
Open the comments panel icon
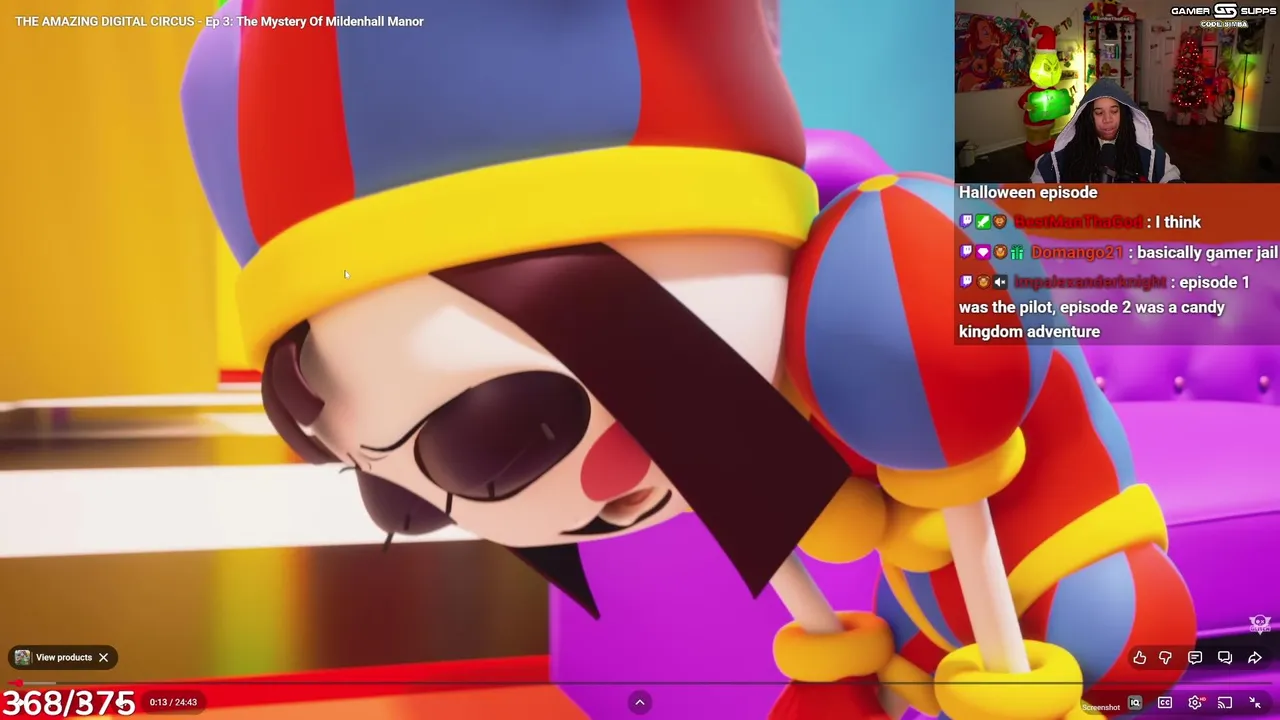(1195, 657)
